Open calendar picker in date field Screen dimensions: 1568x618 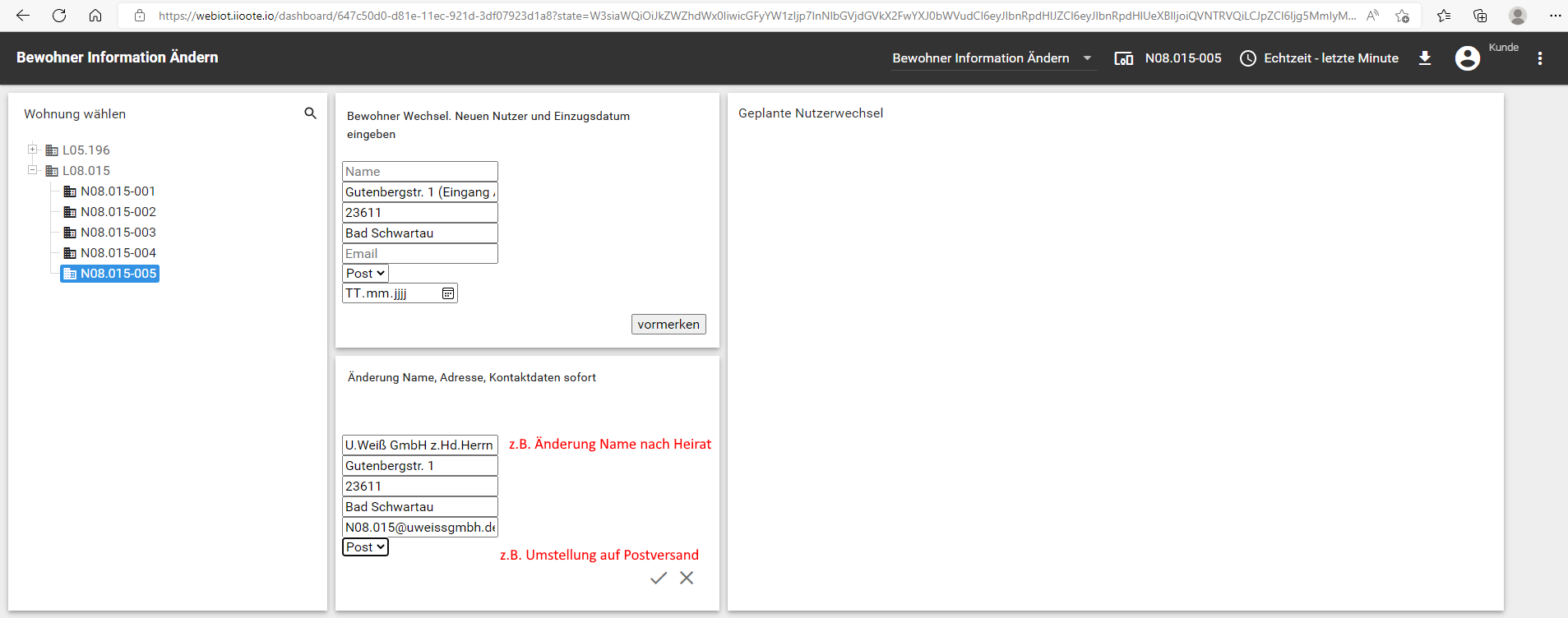448,293
